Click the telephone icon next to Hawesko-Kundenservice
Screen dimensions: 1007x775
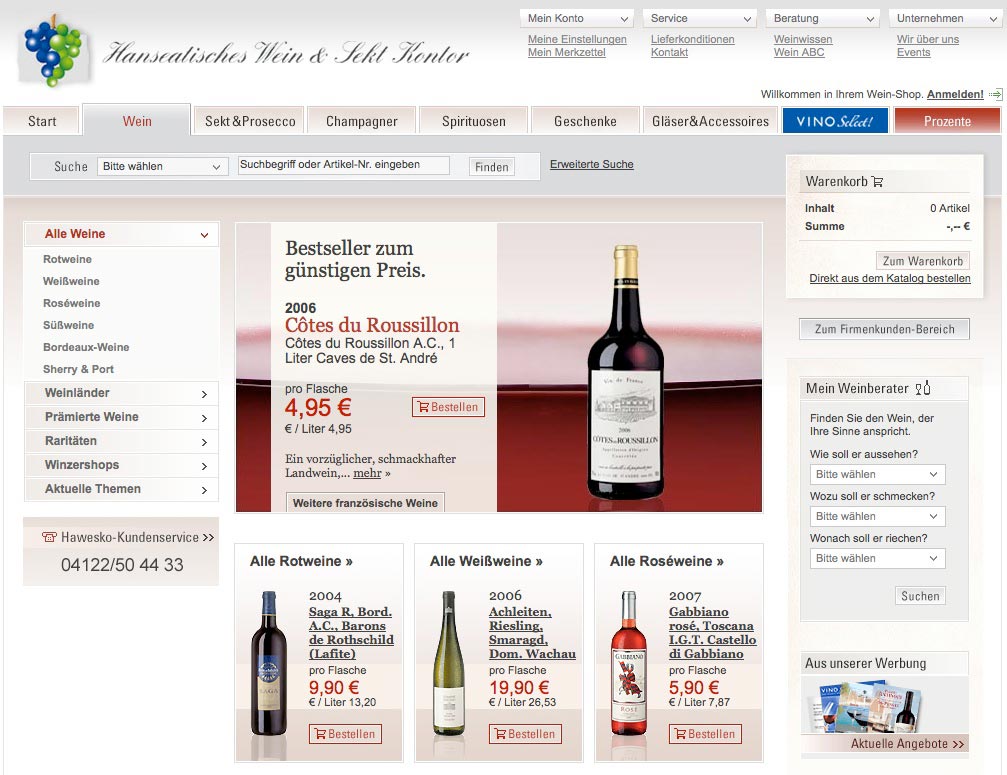coord(49,537)
